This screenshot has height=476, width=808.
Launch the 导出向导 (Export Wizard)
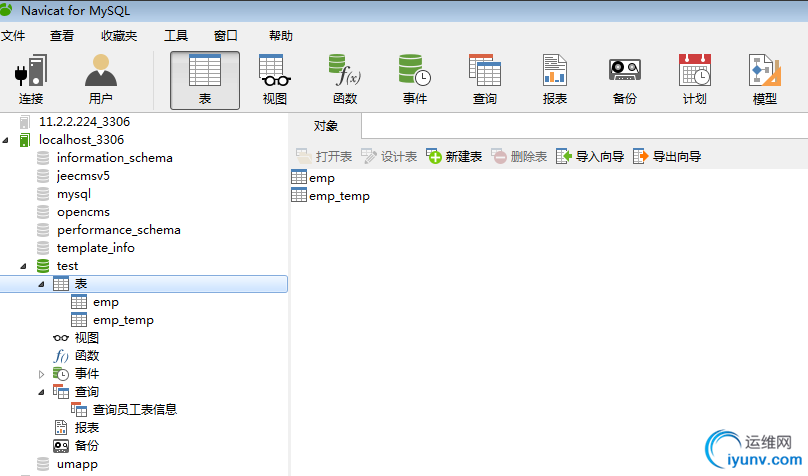coord(667,156)
